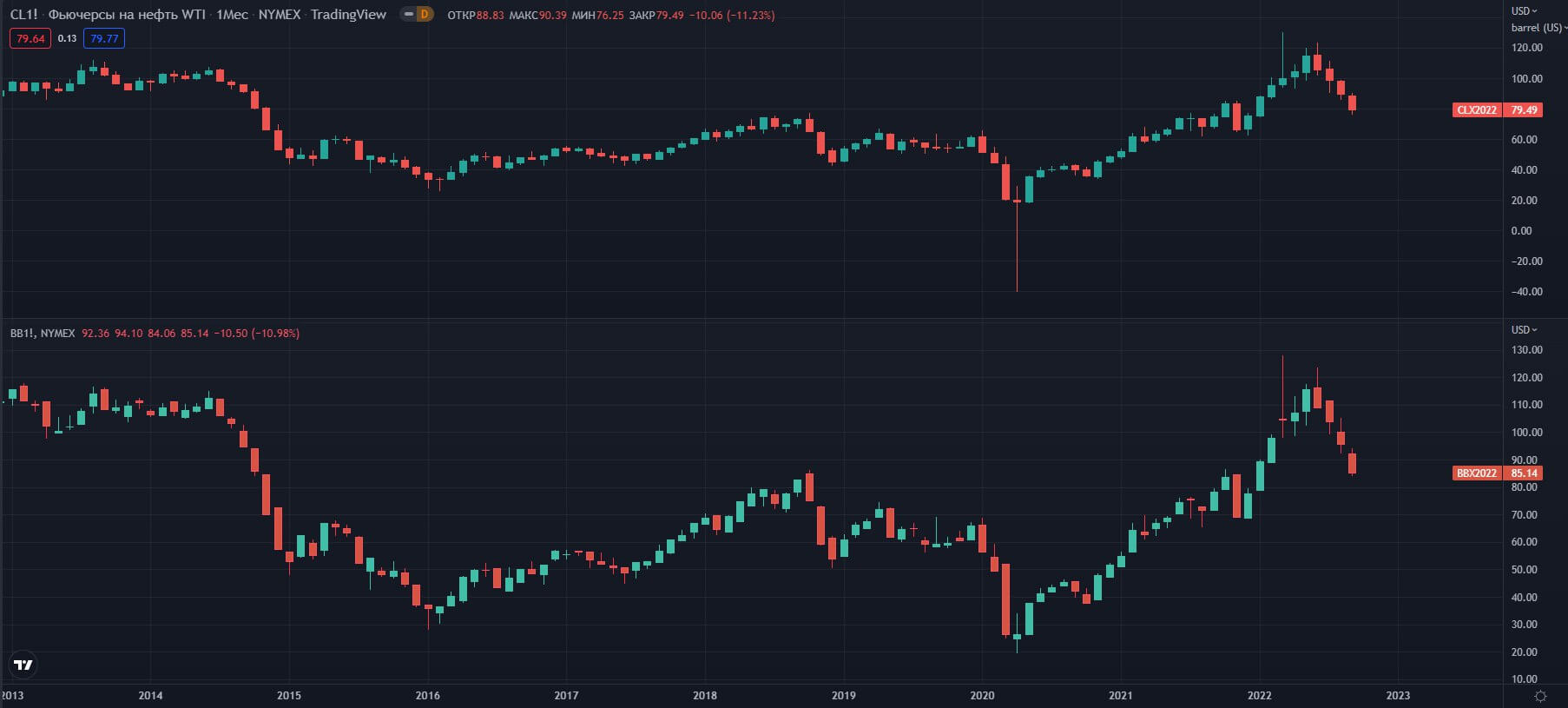
Task: Click the TradingView logo icon
Action: [23, 665]
